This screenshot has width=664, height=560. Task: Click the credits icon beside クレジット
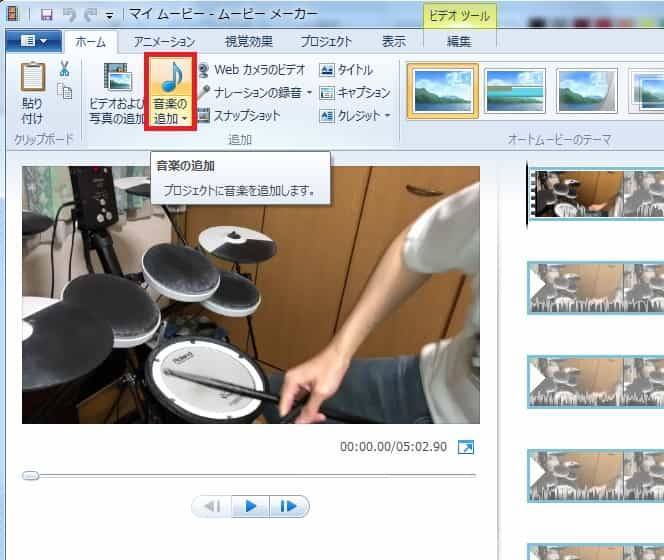pos(326,116)
